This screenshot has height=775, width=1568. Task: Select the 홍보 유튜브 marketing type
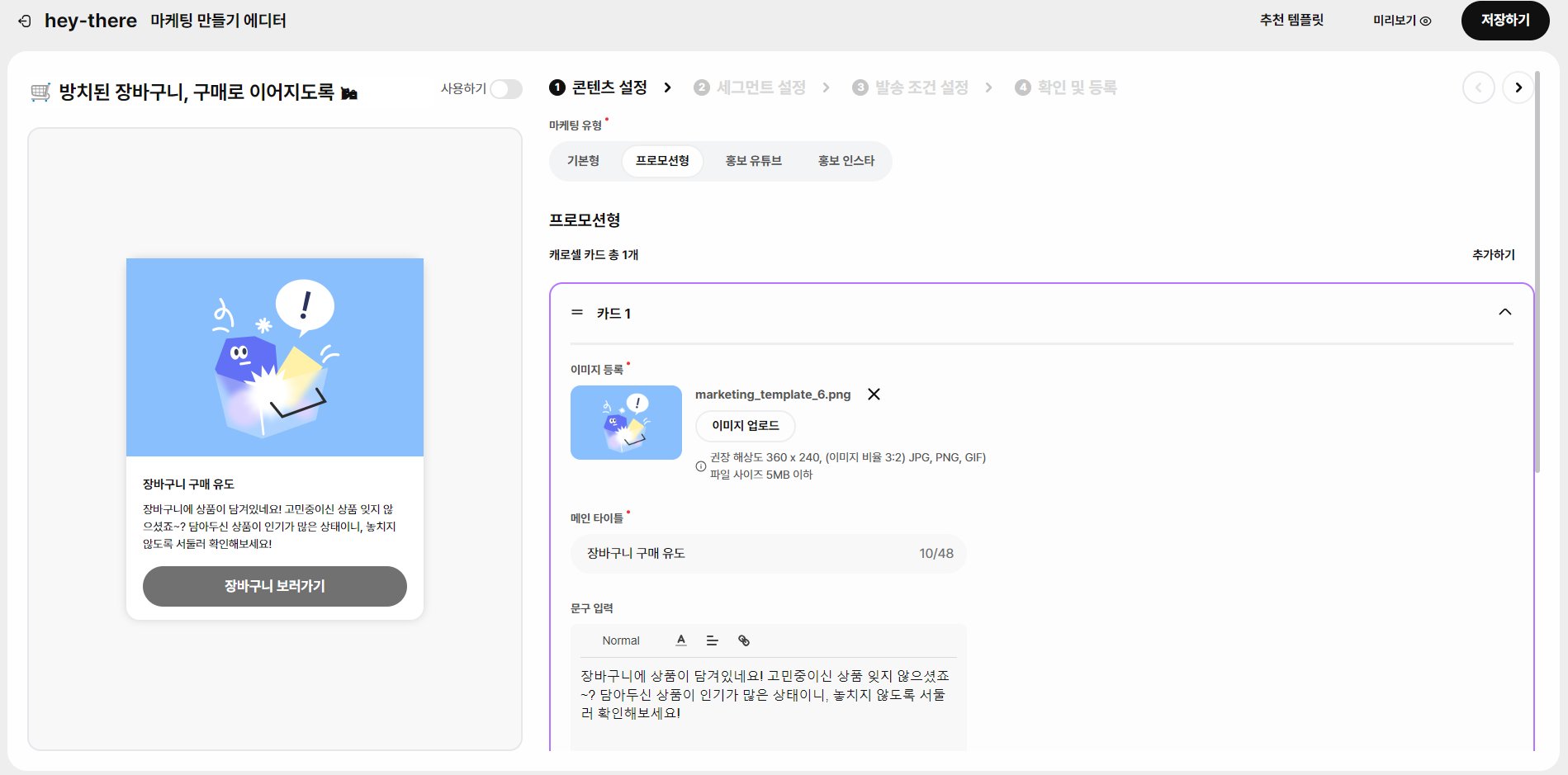(x=753, y=161)
